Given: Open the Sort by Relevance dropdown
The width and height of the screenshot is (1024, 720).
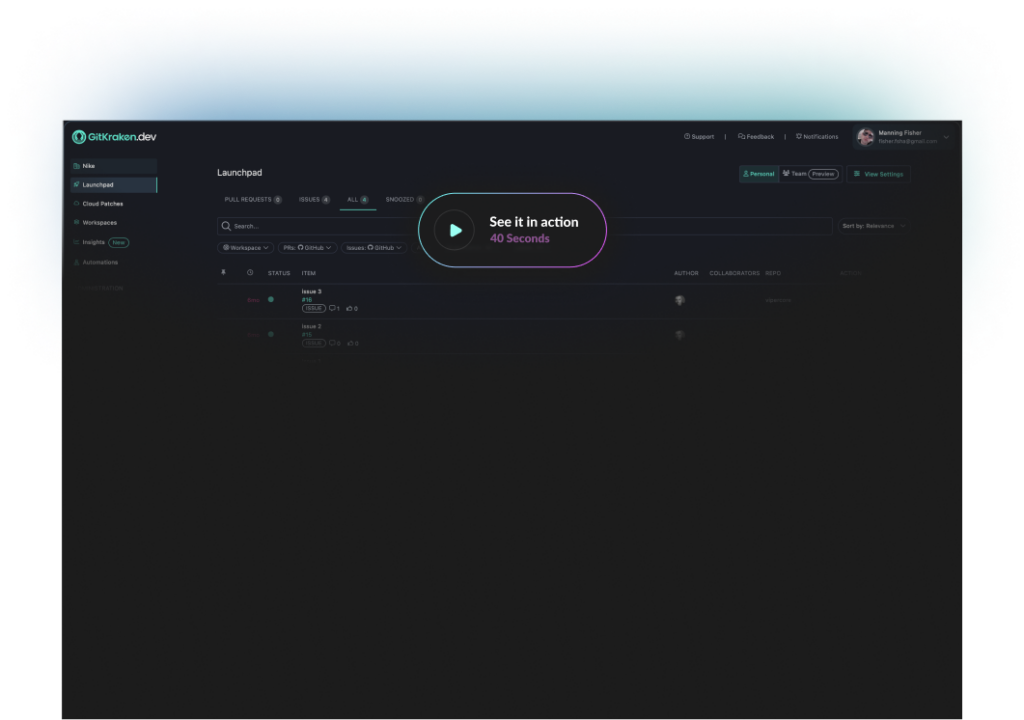Looking at the screenshot, I should click(875, 226).
